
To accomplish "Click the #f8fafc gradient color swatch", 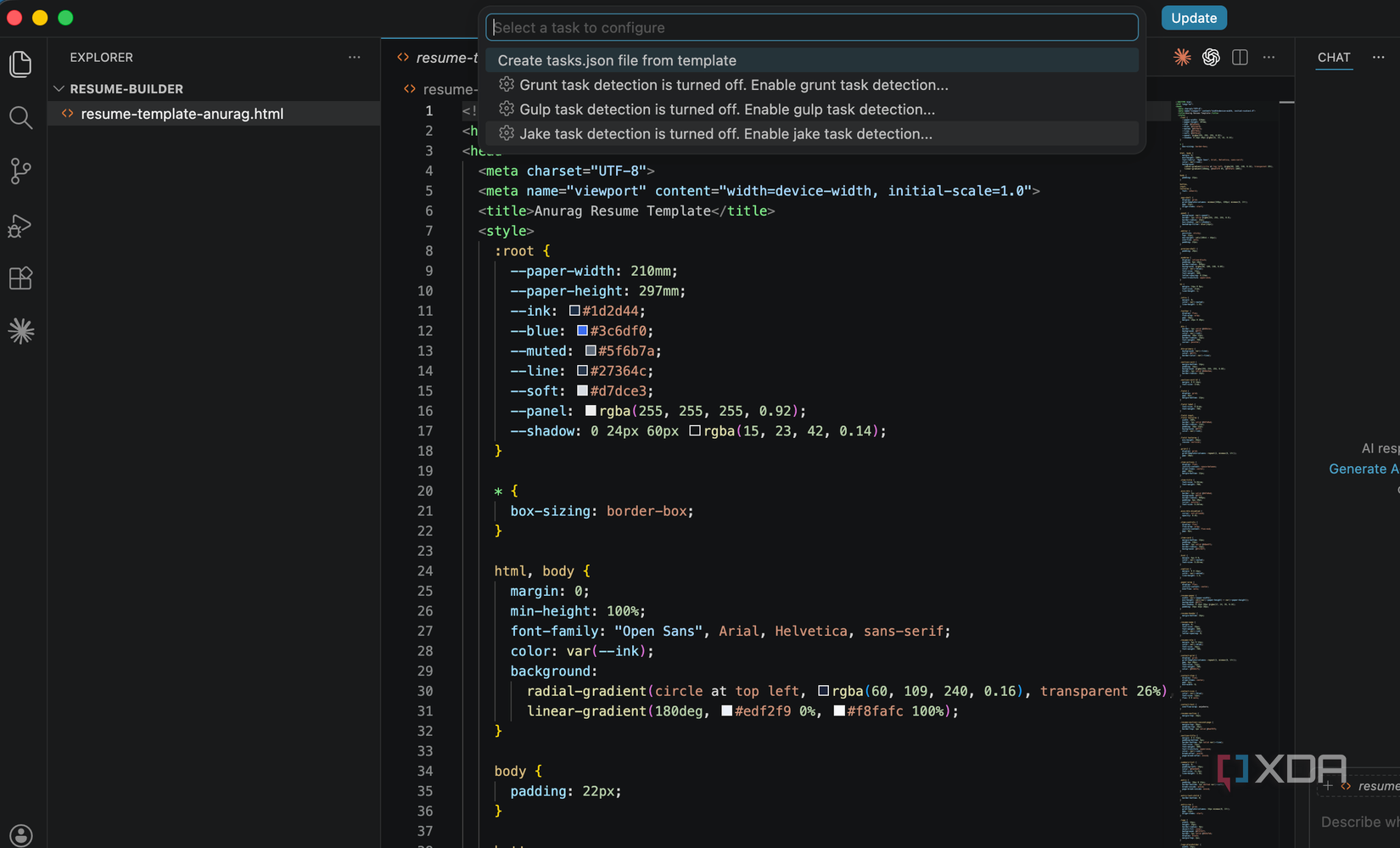I will 839,710.
